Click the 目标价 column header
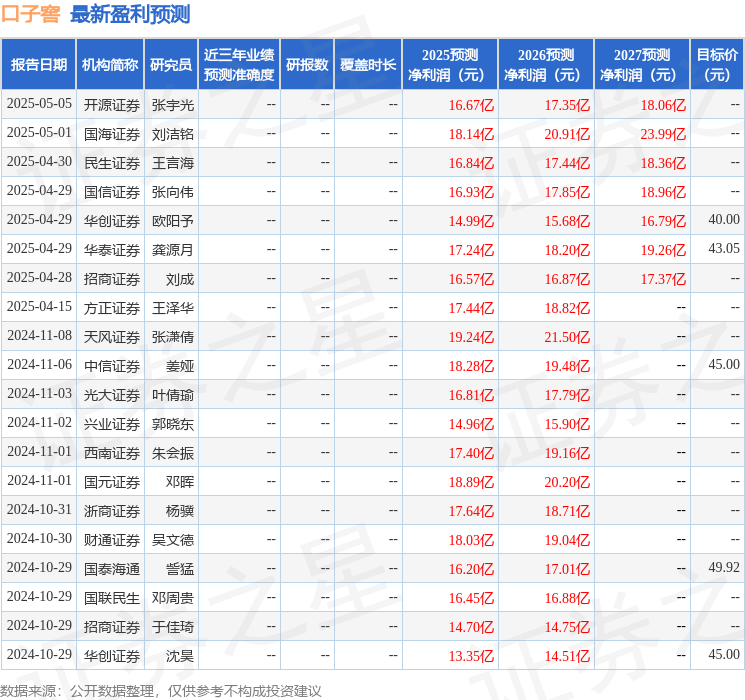The width and height of the screenshot is (745, 700). (x=717, y=65)
